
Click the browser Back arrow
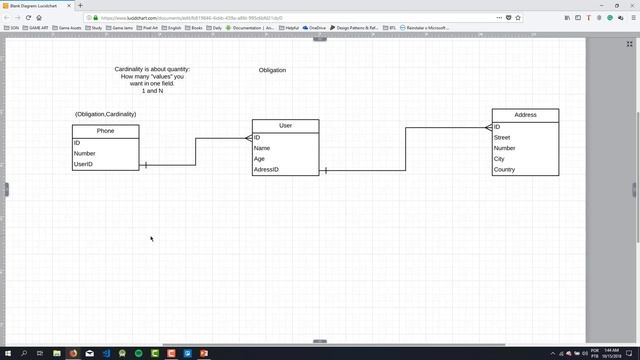7,18
